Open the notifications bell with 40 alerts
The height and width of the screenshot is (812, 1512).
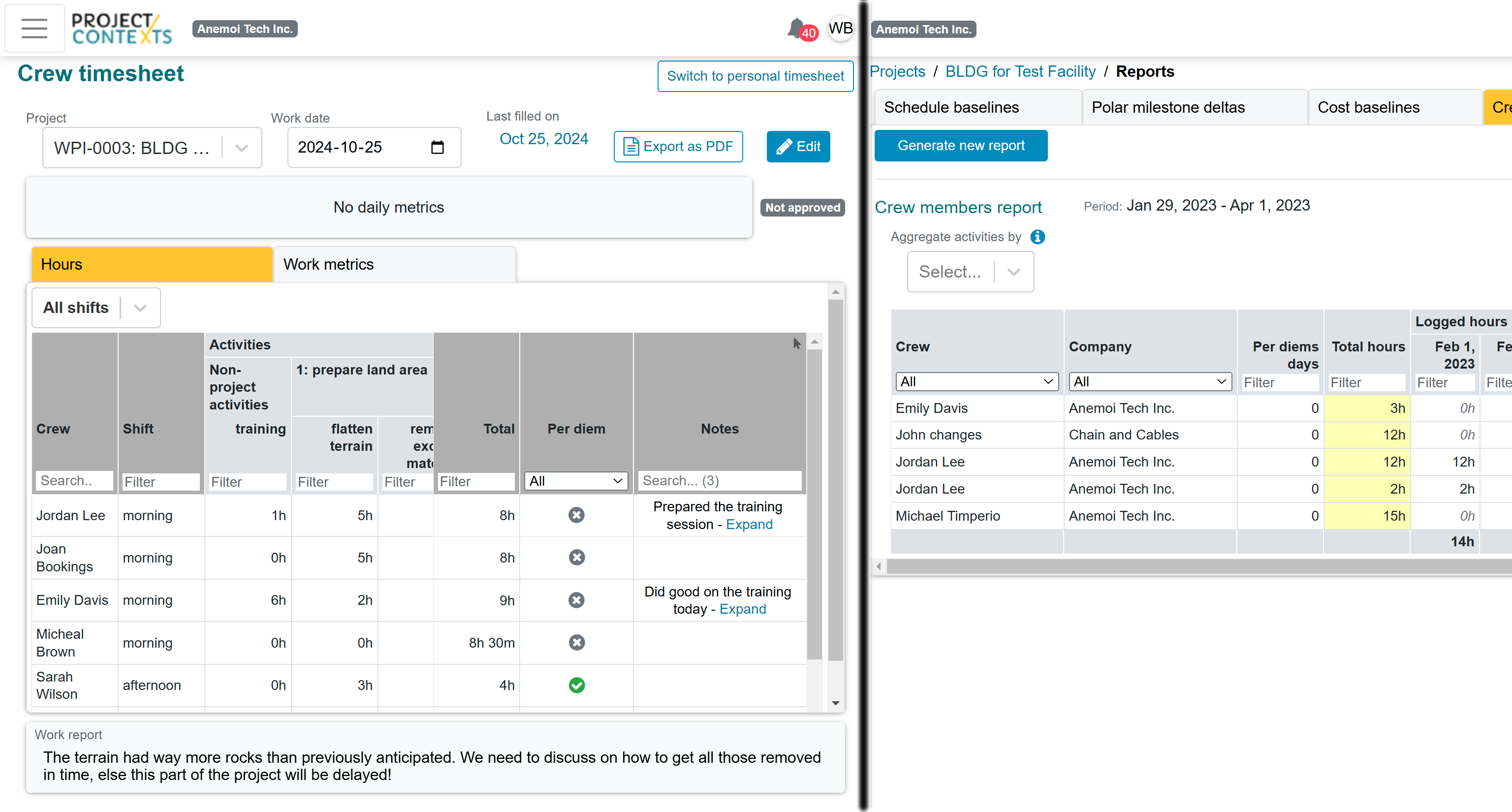pyautogui.click(x=796, y=28)
